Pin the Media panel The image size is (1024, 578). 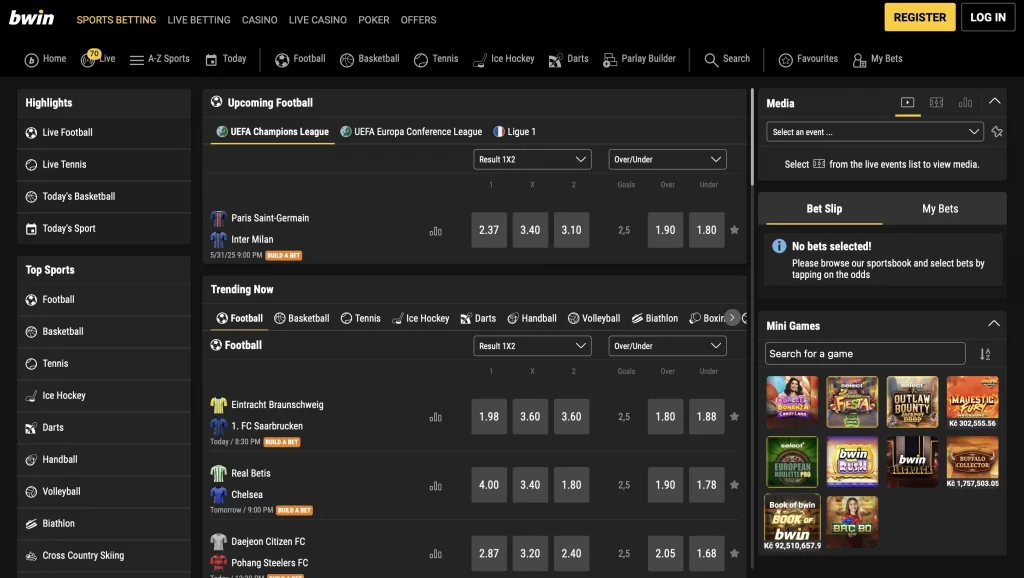click(997, 132)
